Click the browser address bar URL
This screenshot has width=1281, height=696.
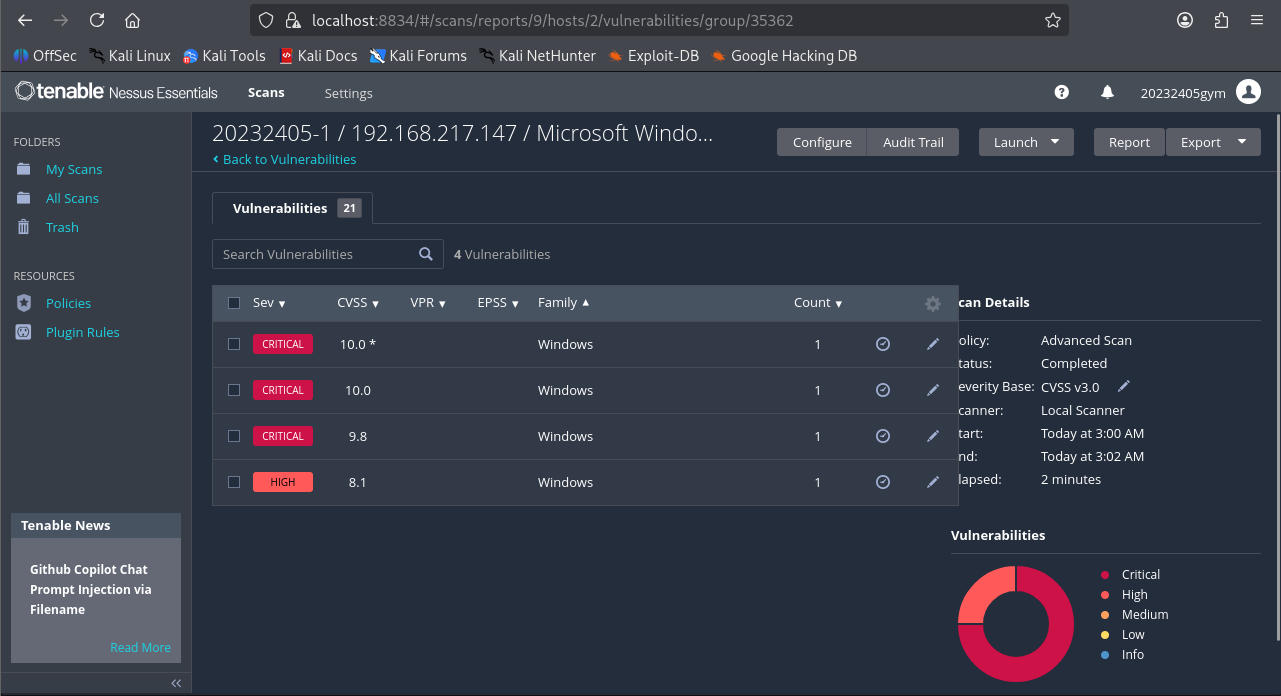tap(553, 20)
